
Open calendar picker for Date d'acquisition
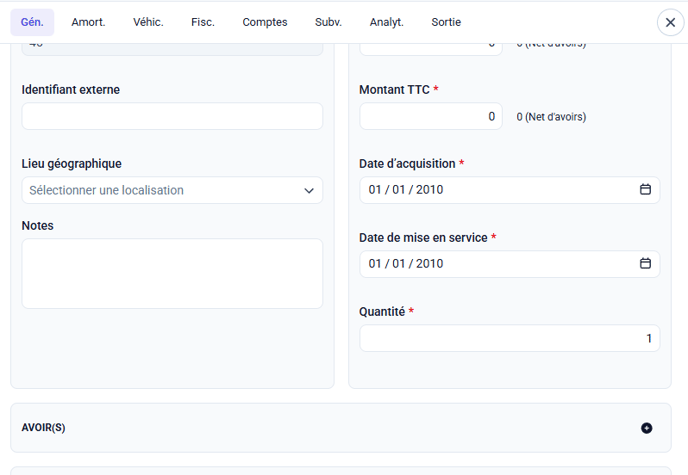click(x=645, y=190)
